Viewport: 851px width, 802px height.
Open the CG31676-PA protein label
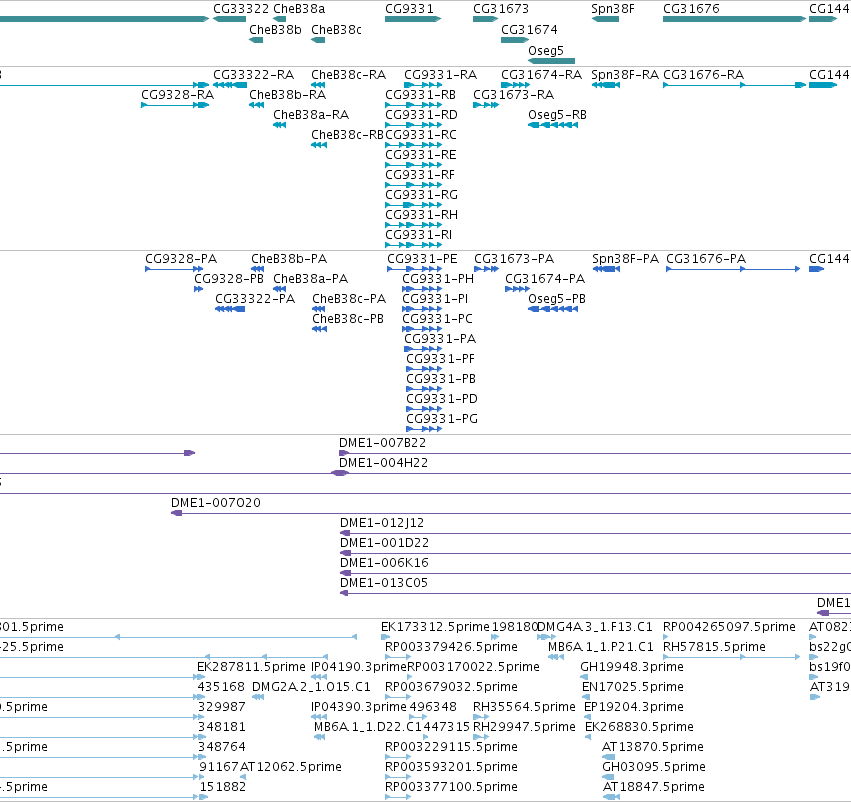click(x=706, y=259)
